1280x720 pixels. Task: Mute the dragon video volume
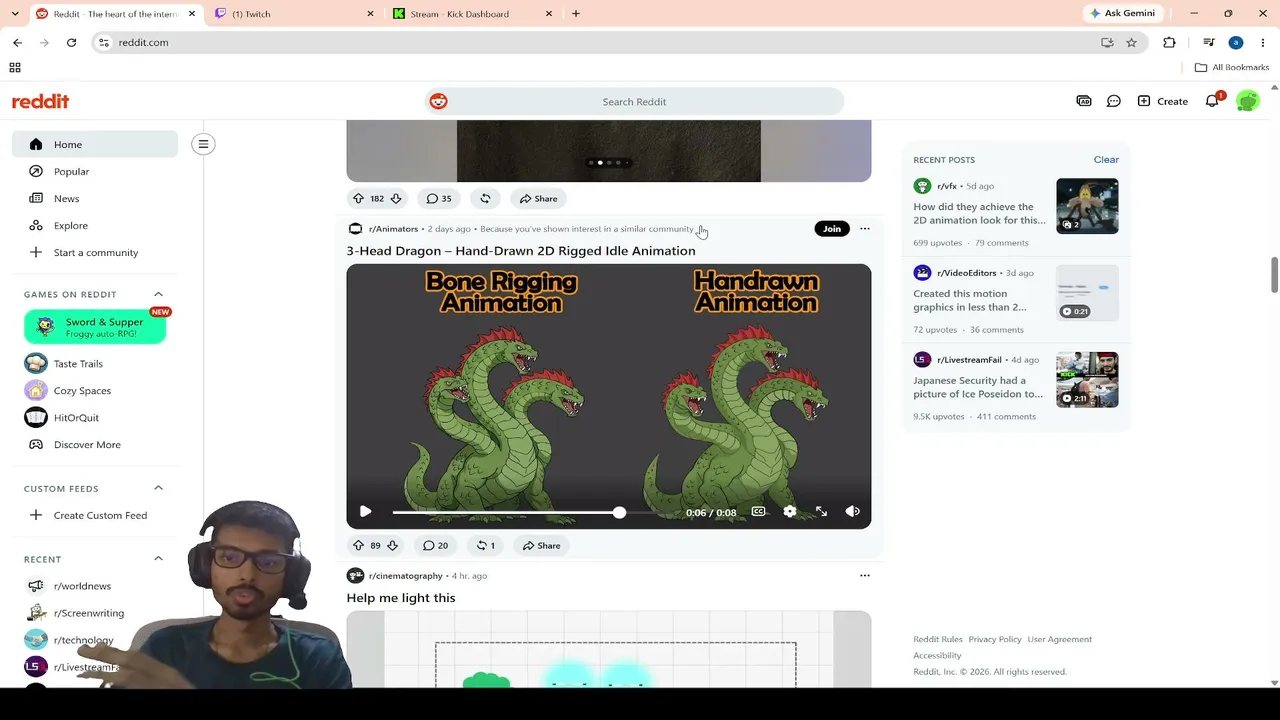[x=852, y=512]
